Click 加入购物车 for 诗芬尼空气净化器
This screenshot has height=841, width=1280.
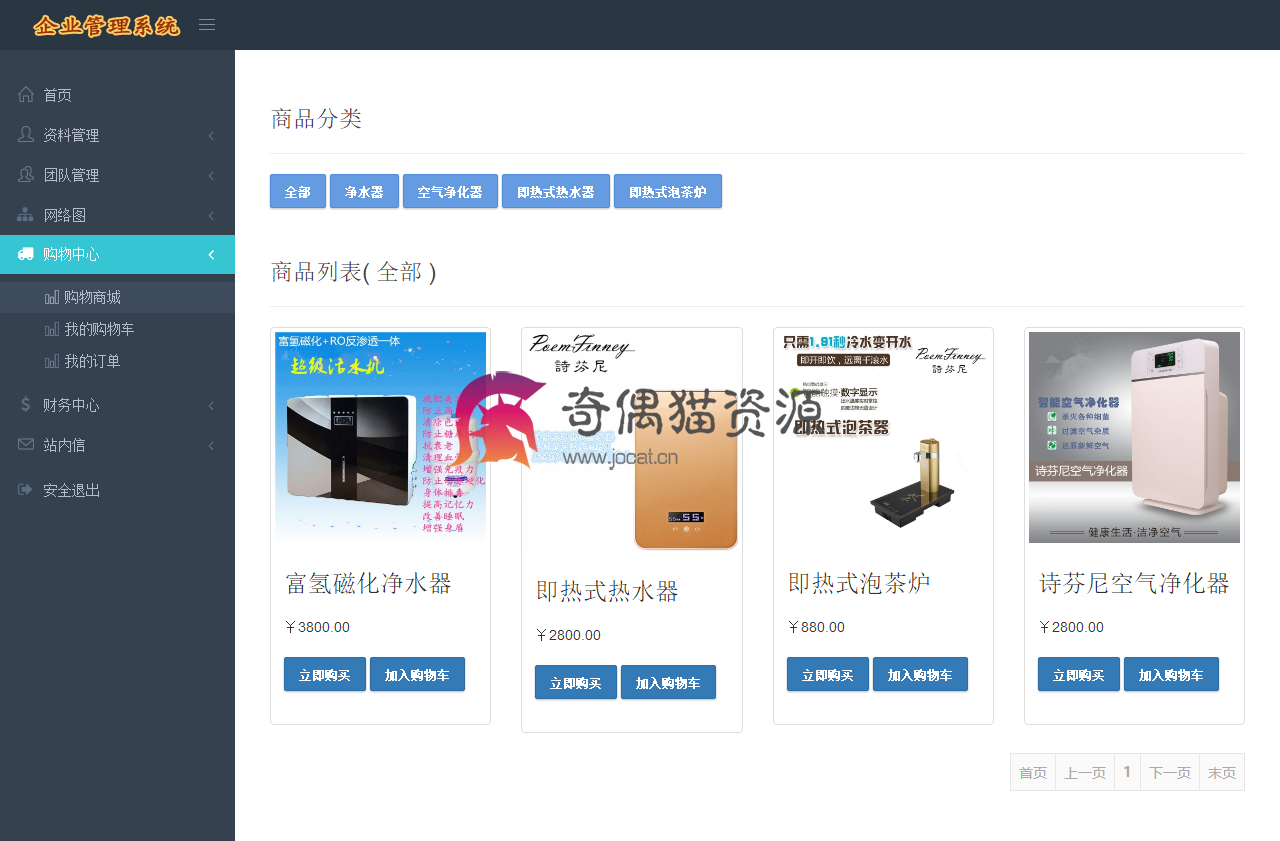click(1171, 674)
